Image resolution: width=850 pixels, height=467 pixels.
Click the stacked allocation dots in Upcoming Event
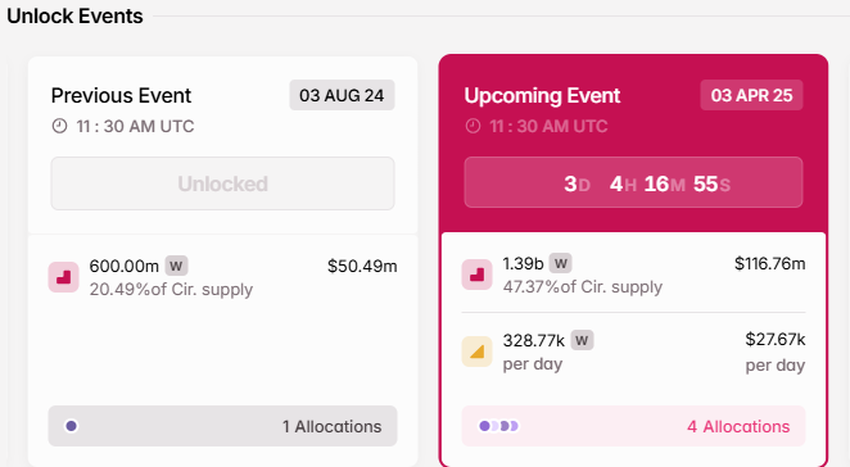(x=499, y=426)
